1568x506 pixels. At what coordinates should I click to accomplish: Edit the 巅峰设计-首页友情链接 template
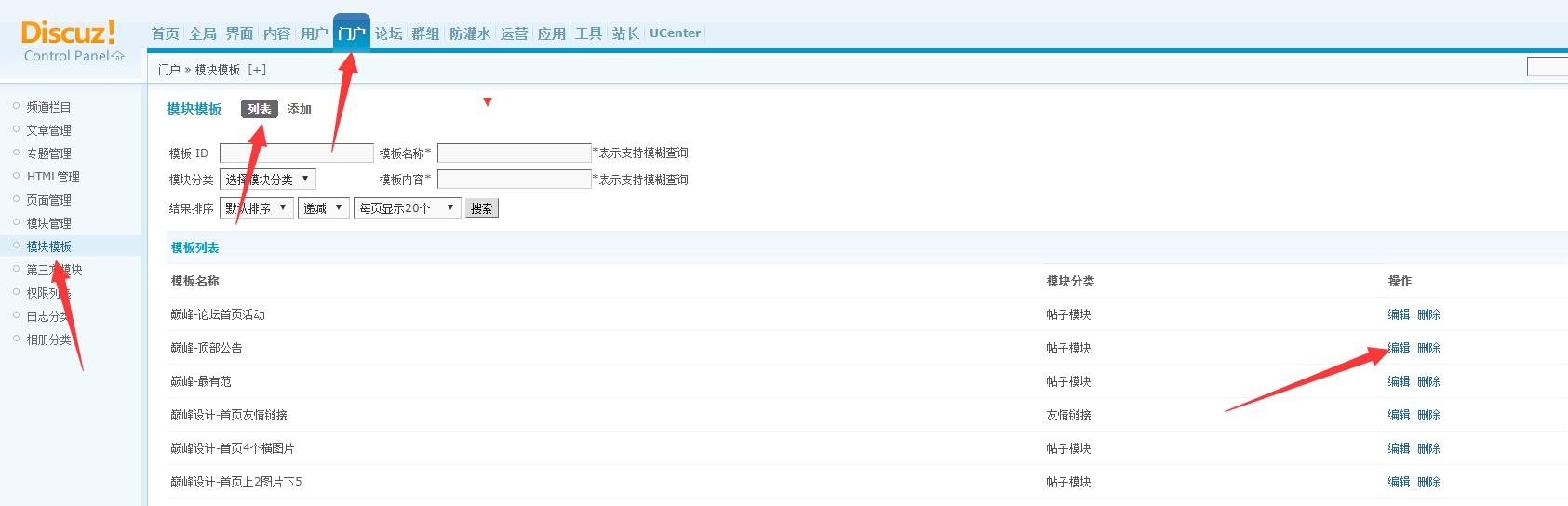(1398, 415)
